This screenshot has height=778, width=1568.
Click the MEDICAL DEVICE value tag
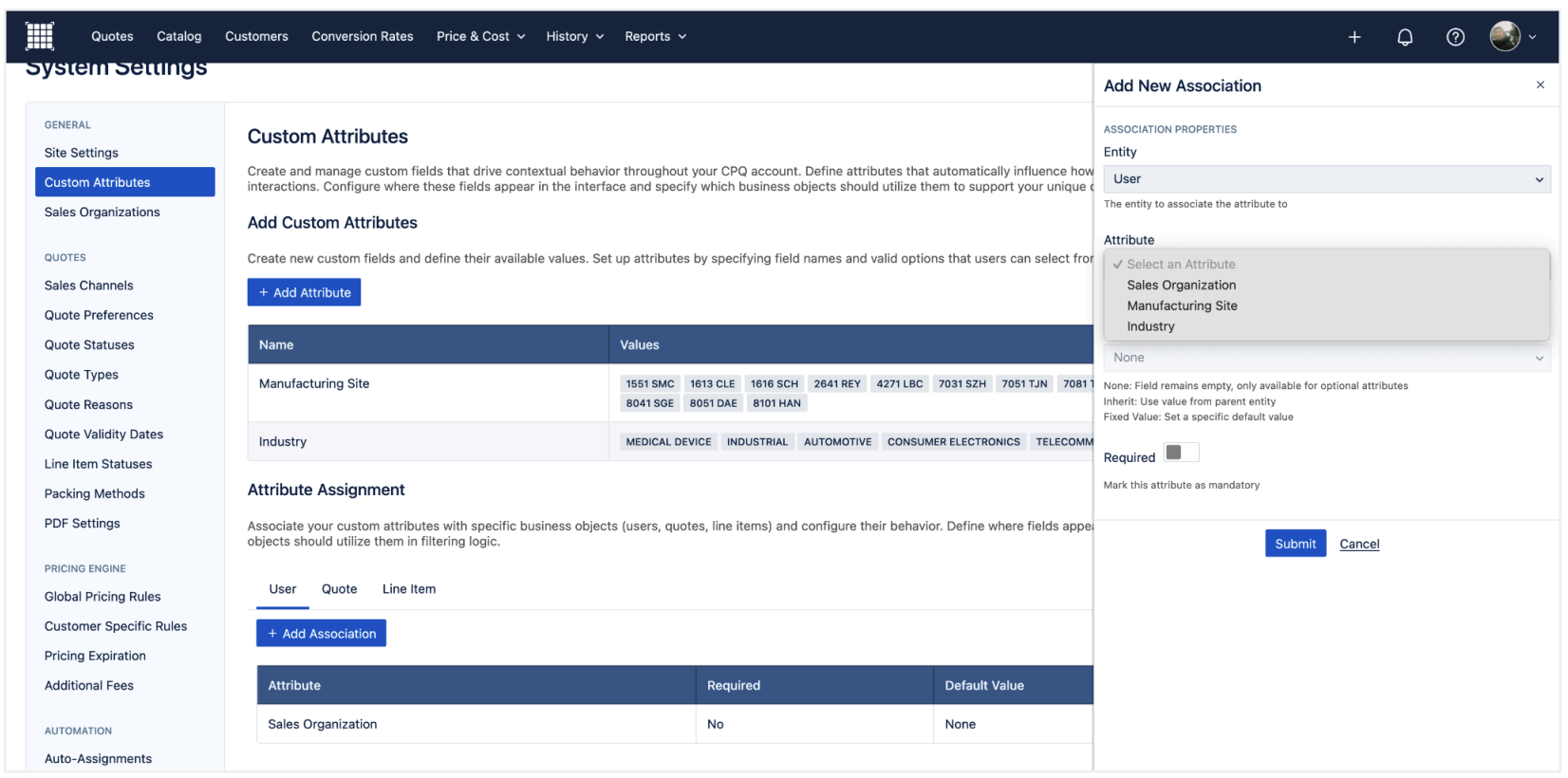668,442
